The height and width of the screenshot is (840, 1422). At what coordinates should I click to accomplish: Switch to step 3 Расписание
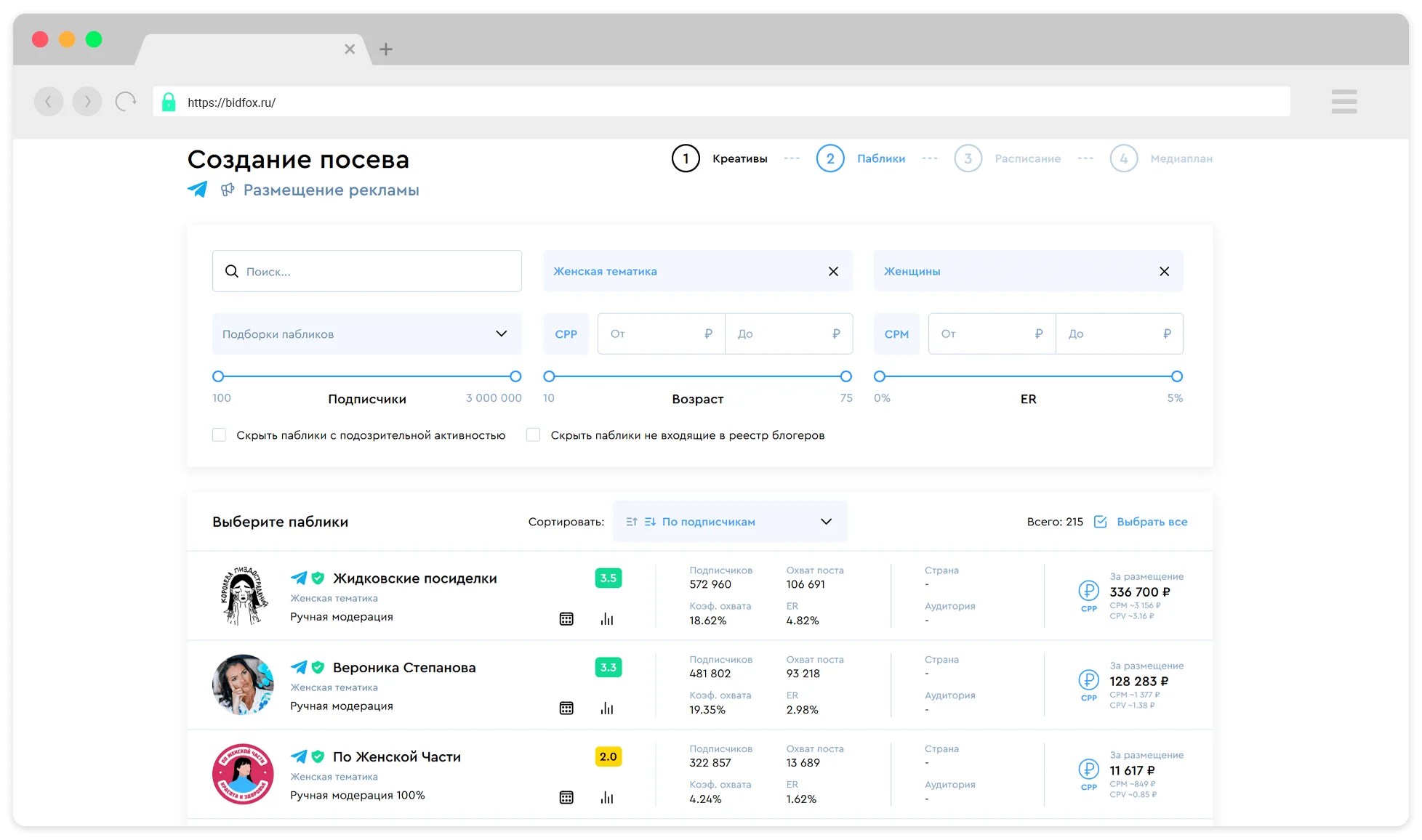[968, 158]
